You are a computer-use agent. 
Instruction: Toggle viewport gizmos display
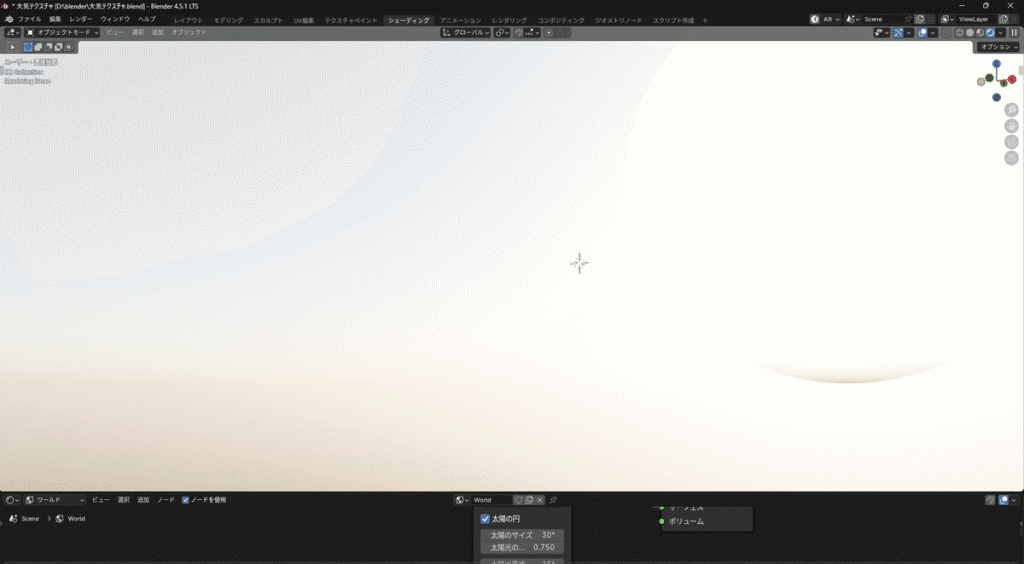(x=899, y=33)
